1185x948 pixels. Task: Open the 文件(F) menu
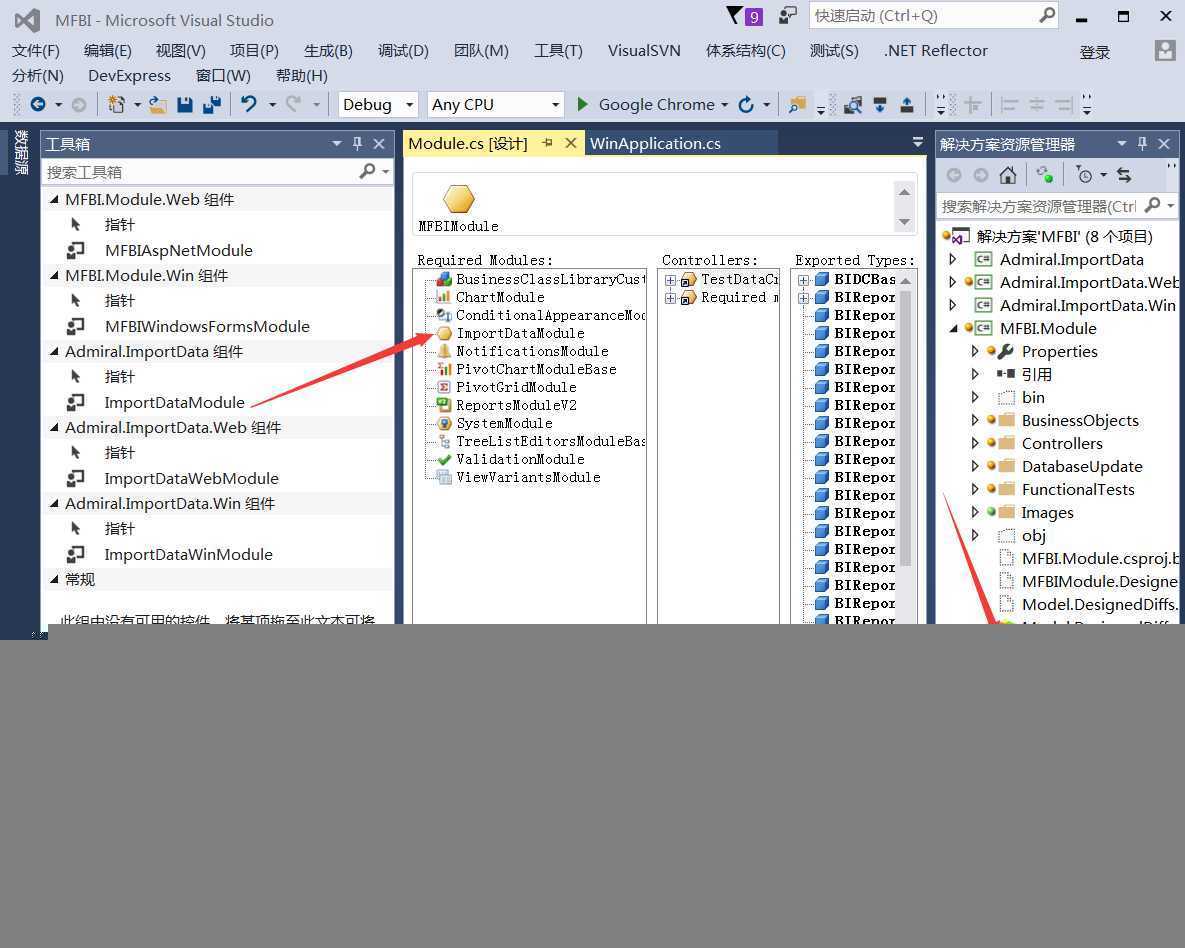(36, 51)
